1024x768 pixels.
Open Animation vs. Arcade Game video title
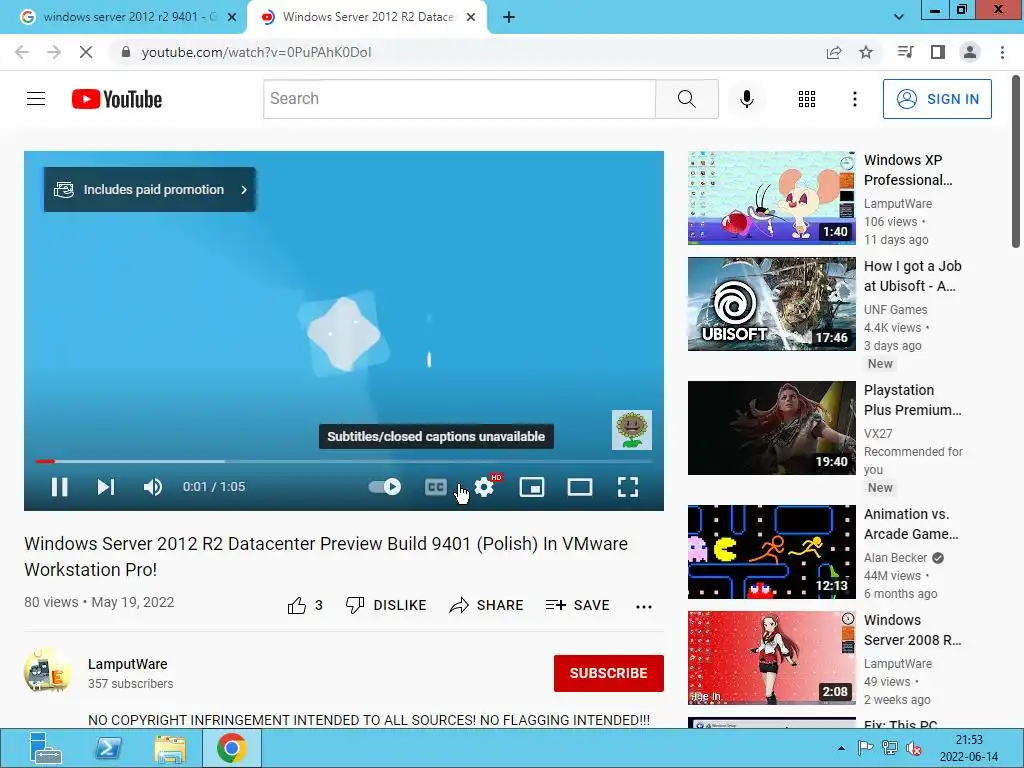tap(911, 524)
